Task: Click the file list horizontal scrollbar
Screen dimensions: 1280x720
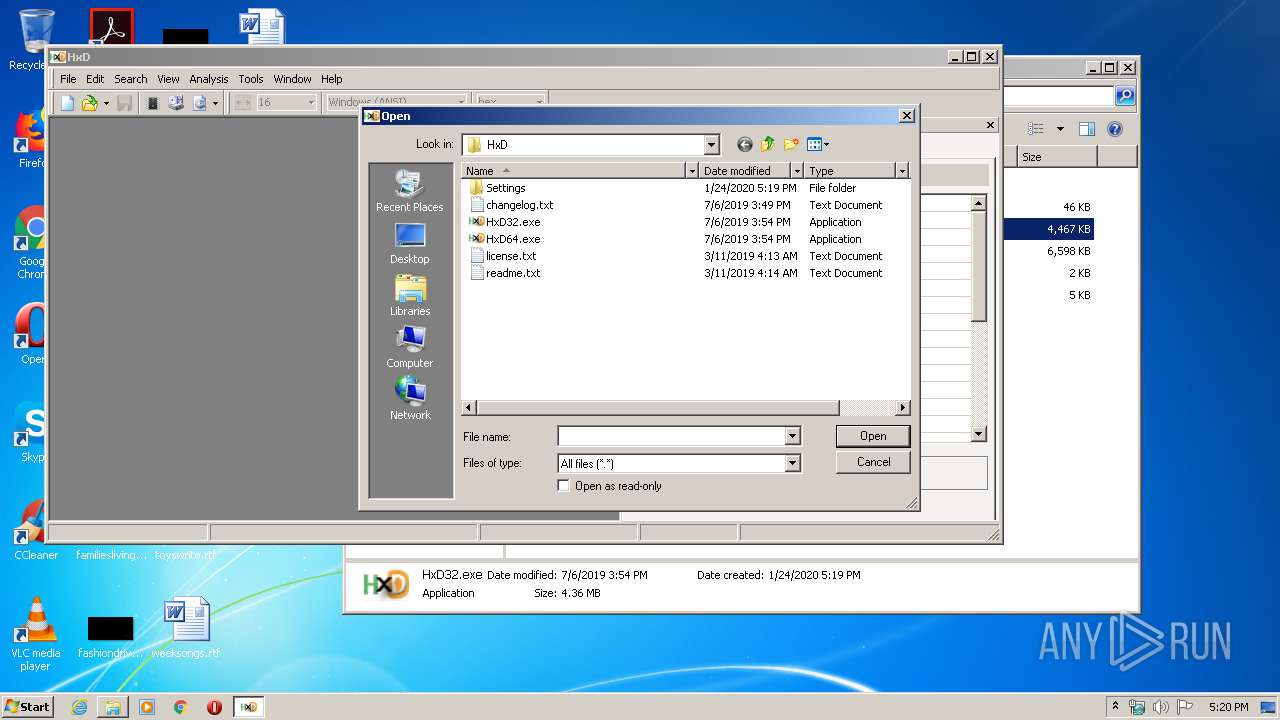Action: (x=657, y=408)
